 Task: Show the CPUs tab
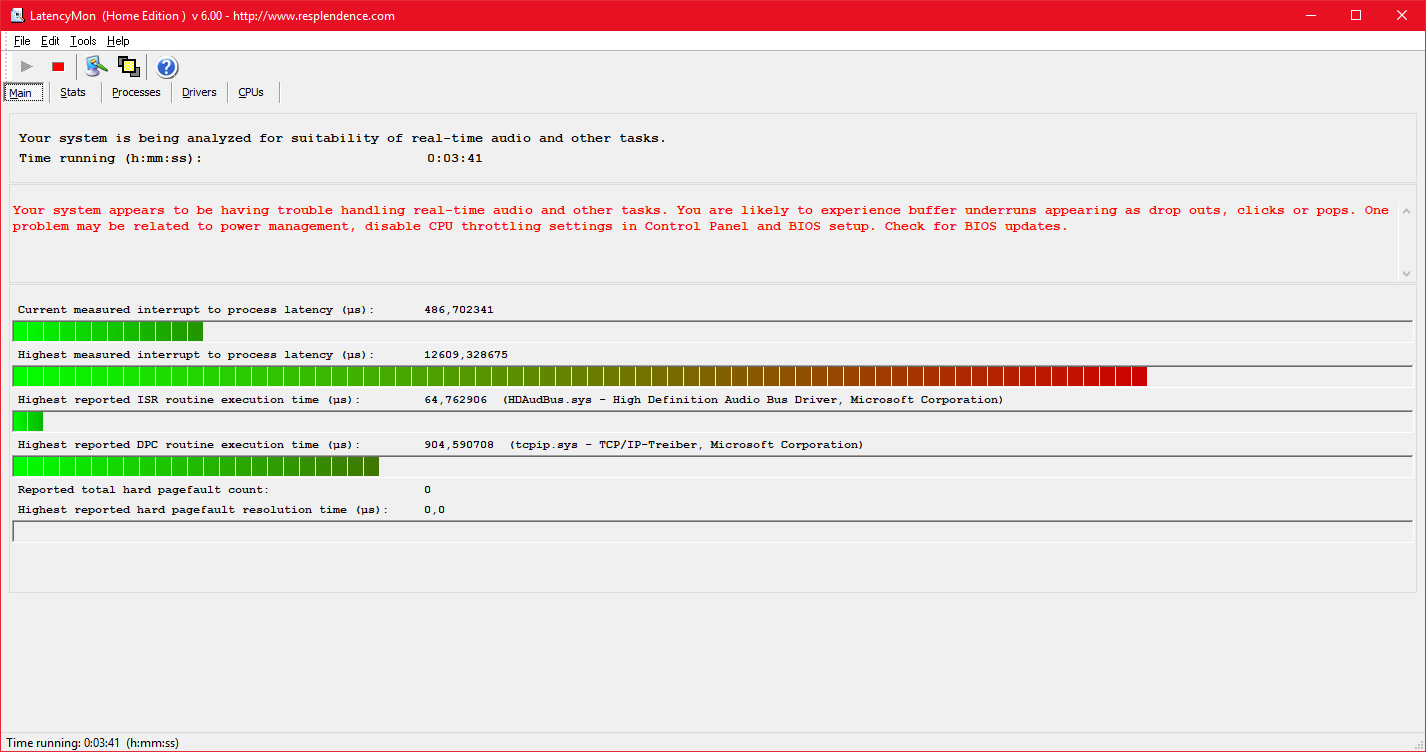pyautogui.click(x=251, y=92)
